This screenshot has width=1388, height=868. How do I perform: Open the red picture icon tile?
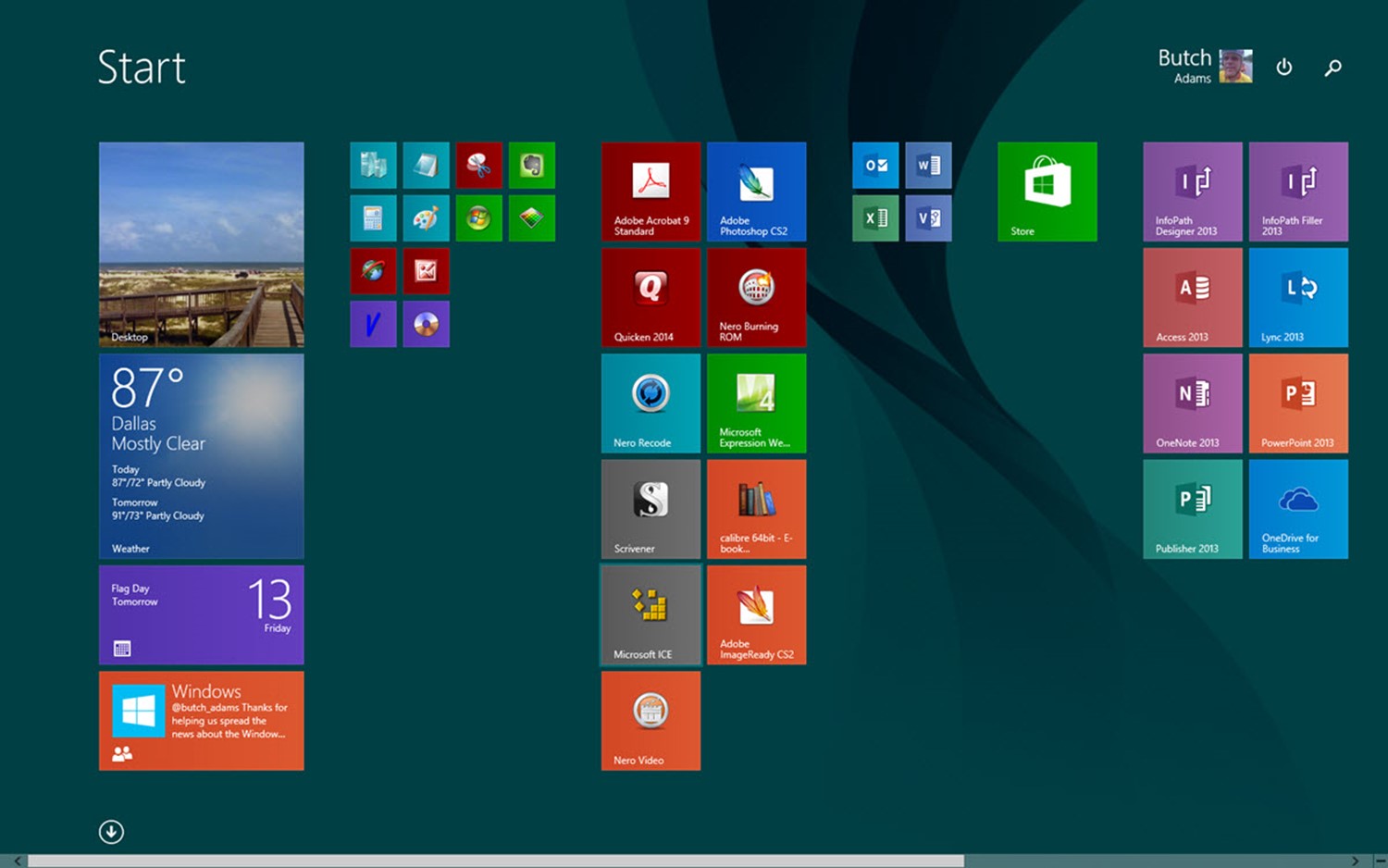[x=426, y=271]
